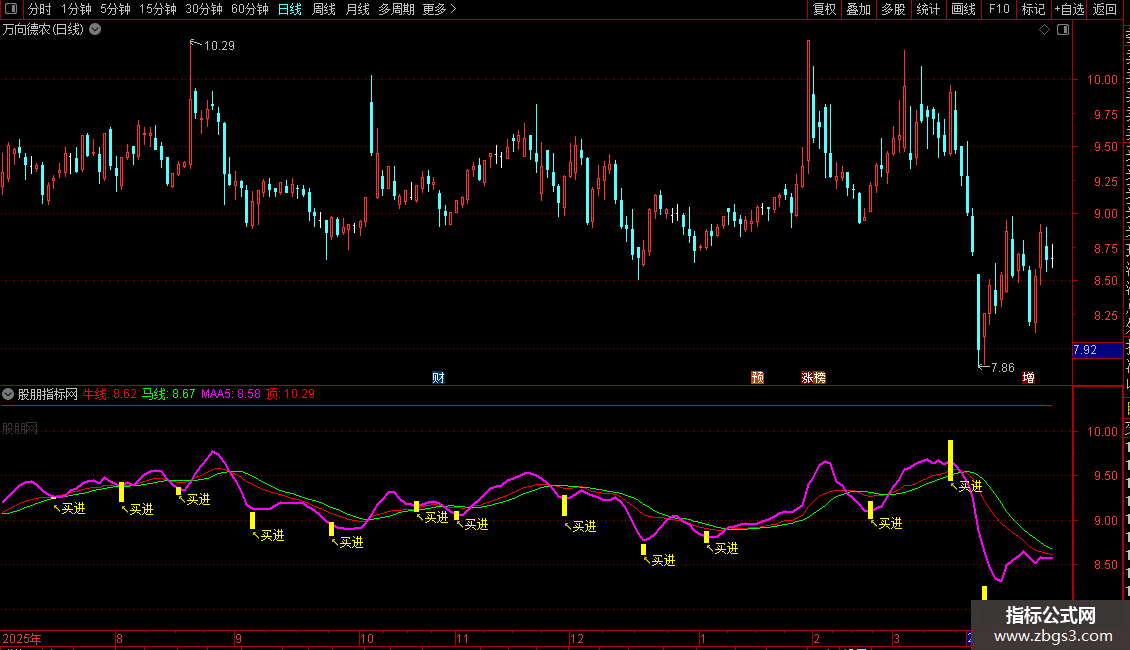Viewport: 1130px width, 650px height.
Task: Click month 10 on the time axis
Action: click(x=367, y=638)
